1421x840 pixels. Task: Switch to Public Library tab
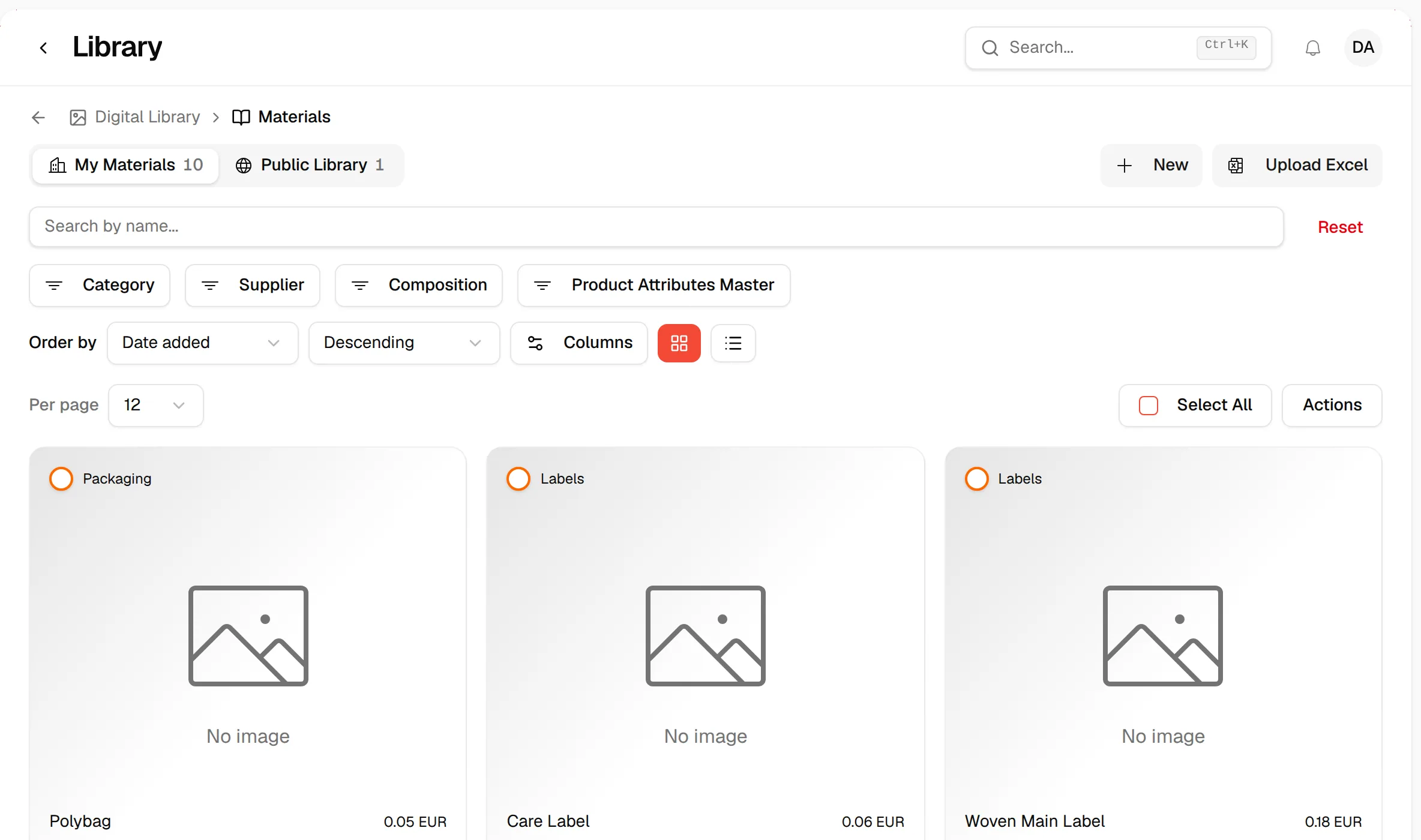pyautogui.click(x=310, y=166)
